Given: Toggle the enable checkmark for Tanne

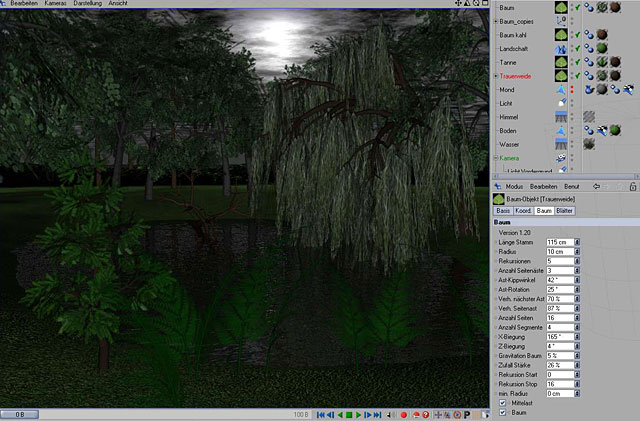Looking at the screenshot, I should tap(578, 62).
